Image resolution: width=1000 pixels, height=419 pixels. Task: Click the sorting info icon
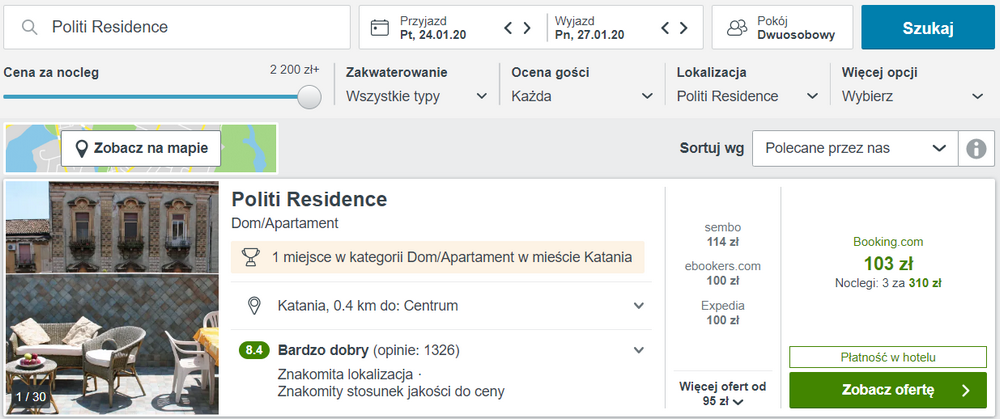[976, 149]
